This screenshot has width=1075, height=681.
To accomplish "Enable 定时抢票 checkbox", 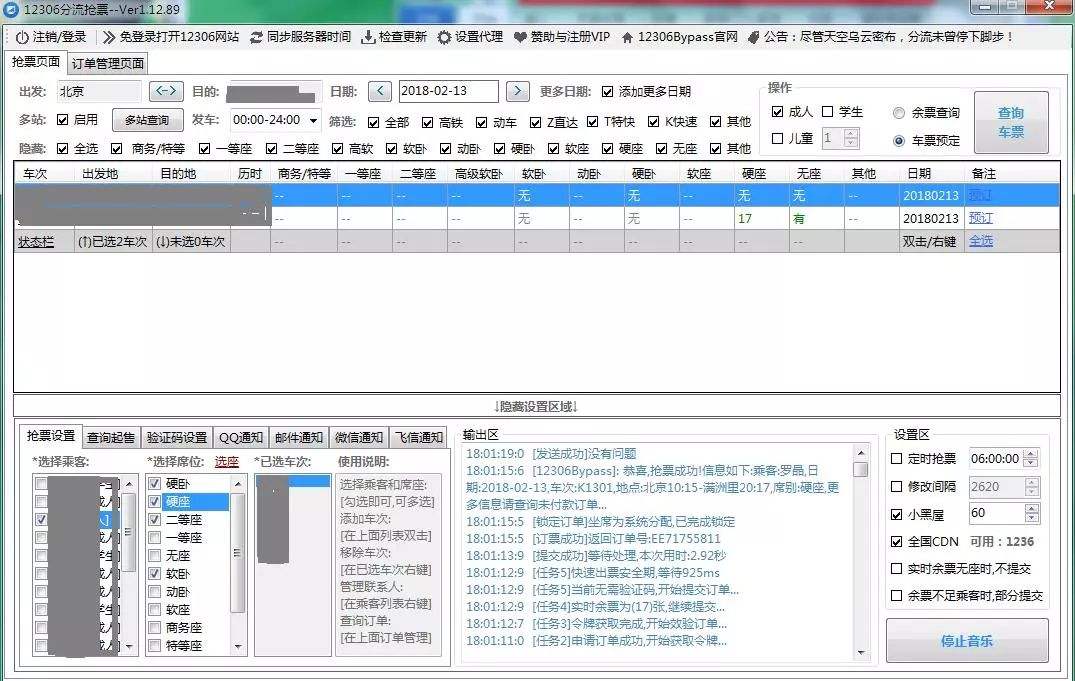I will 896,459.
